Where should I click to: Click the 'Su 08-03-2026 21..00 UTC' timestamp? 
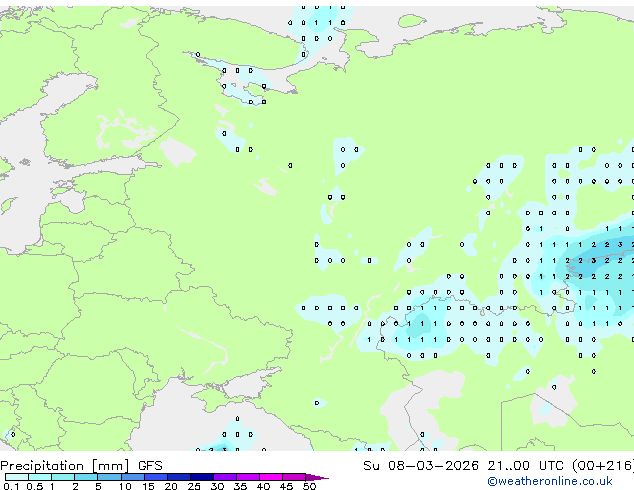463,466
